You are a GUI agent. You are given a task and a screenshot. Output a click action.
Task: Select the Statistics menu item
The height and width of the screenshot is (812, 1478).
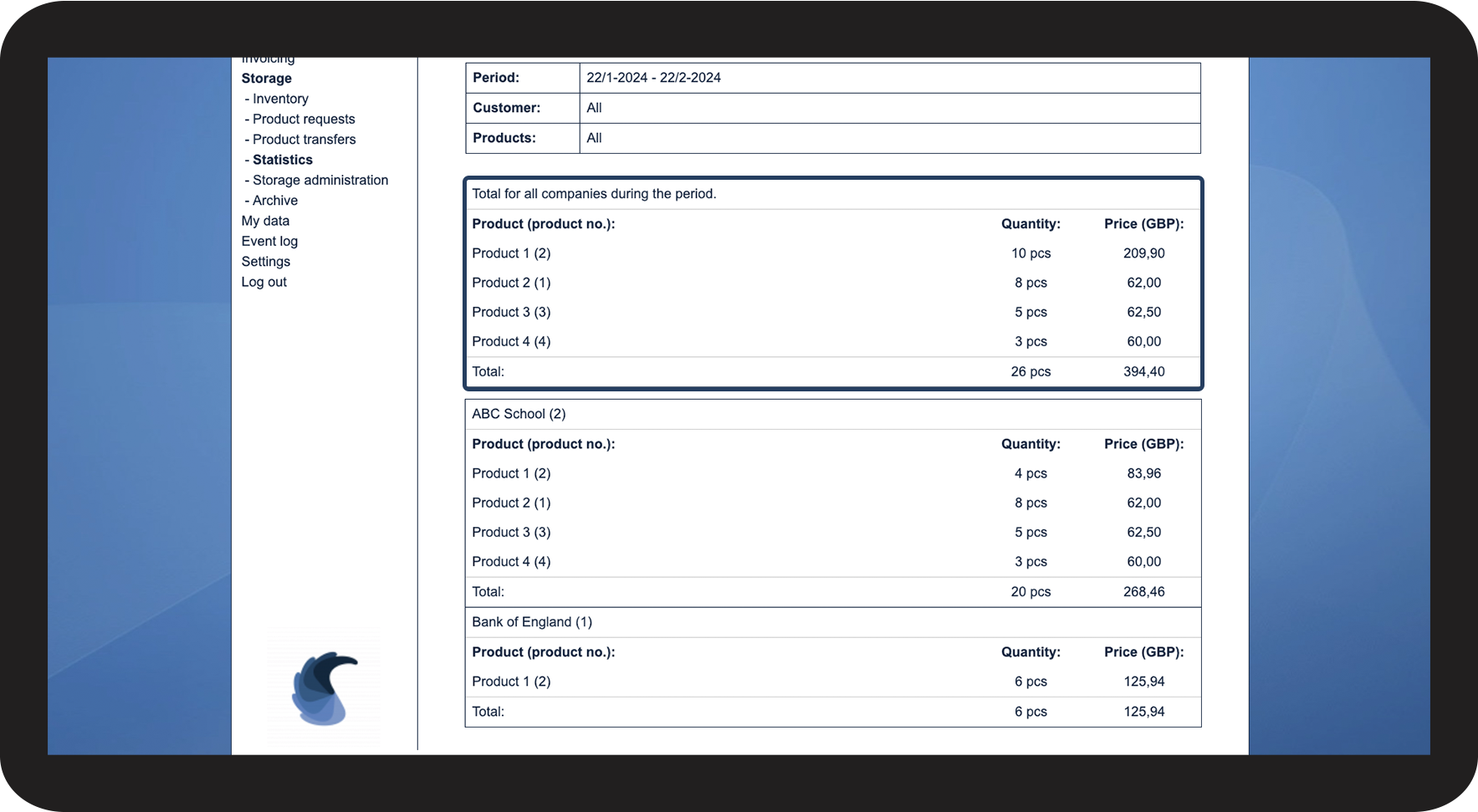tap(283, 160)
